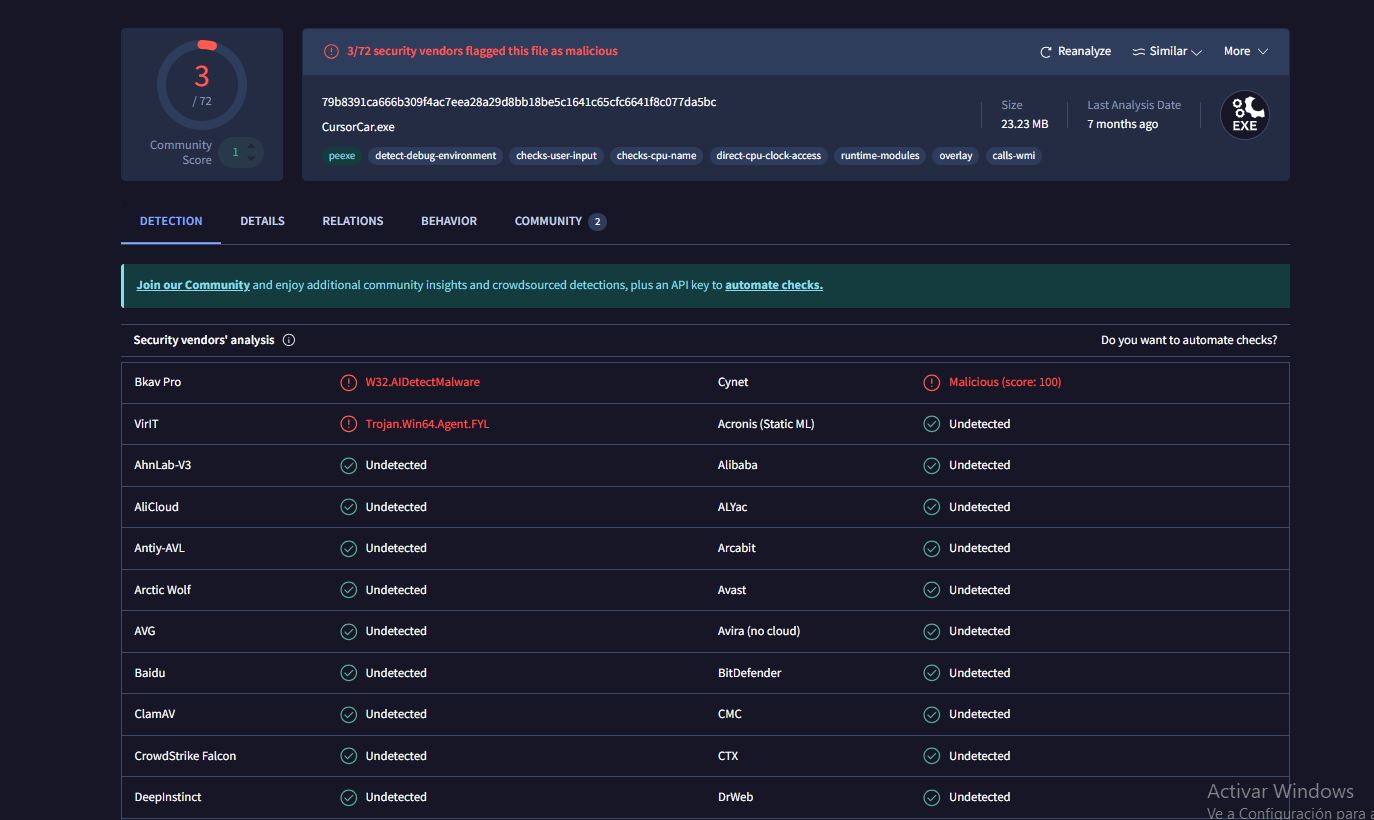Click the check icon in Antiy-AVL row

(x=348, y=548)
